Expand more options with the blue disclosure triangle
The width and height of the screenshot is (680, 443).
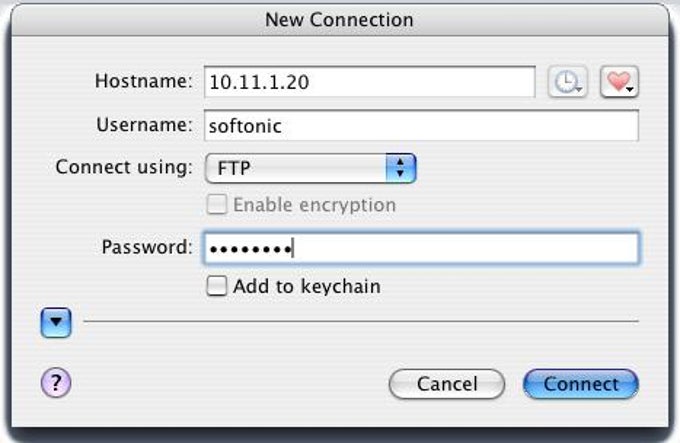pyautogui.click(x=56, y=322)
